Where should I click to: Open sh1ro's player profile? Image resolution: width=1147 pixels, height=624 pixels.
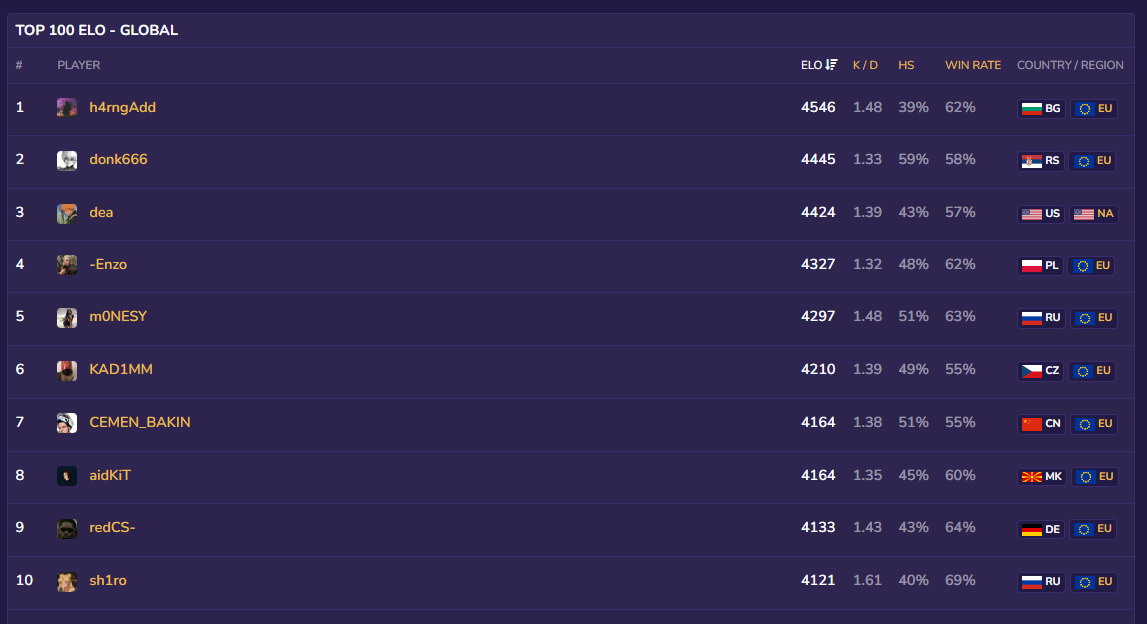tap(108, 581)
